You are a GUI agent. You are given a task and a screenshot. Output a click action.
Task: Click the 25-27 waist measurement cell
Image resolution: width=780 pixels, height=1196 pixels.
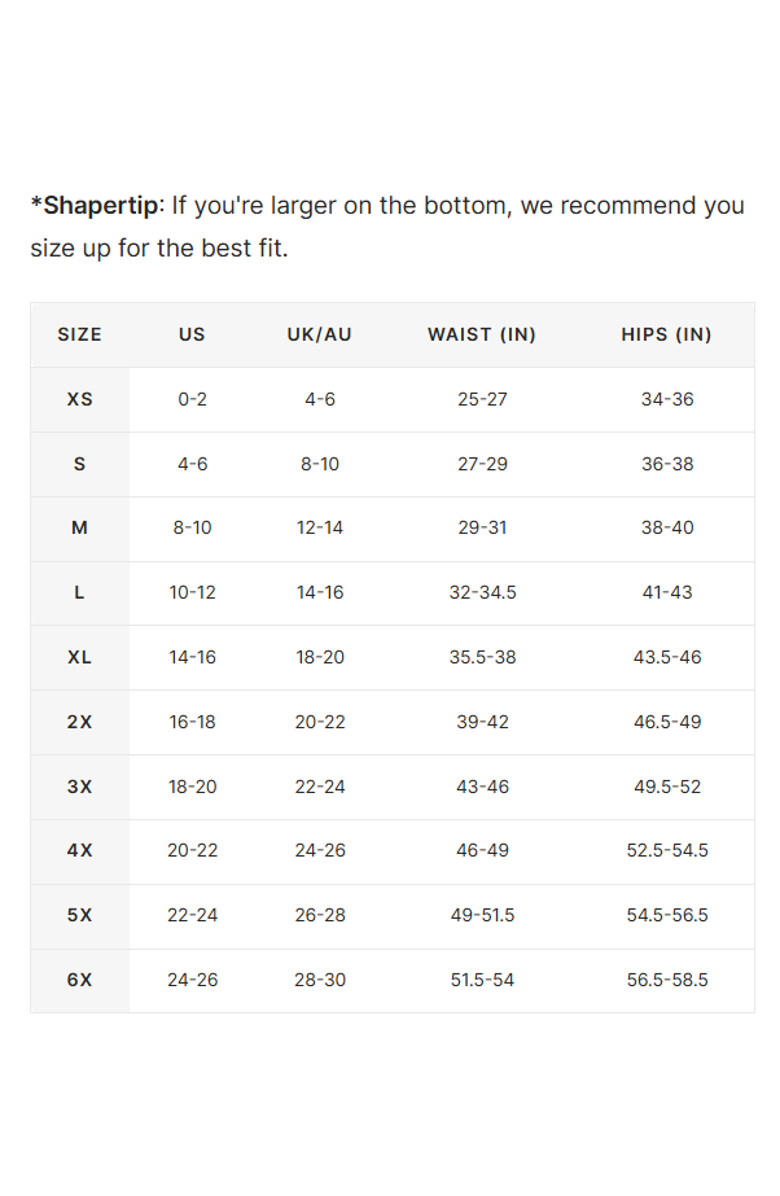(x=482, y=399)
